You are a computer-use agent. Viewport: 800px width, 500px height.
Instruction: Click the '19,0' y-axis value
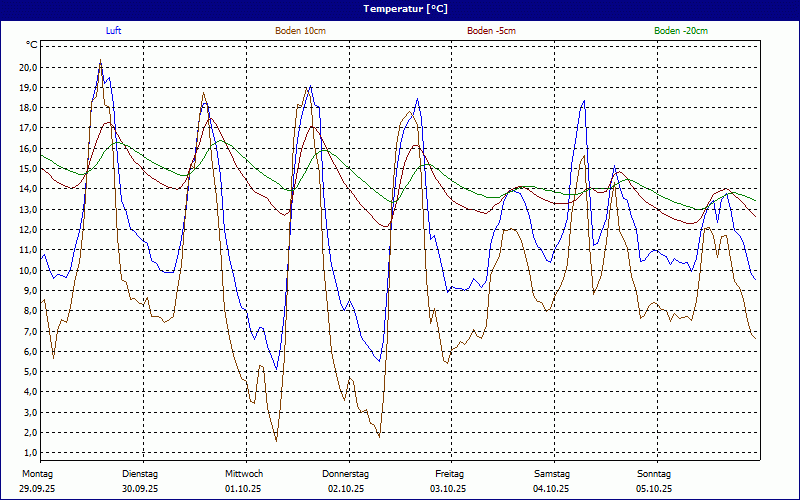[x=28, y=87]
